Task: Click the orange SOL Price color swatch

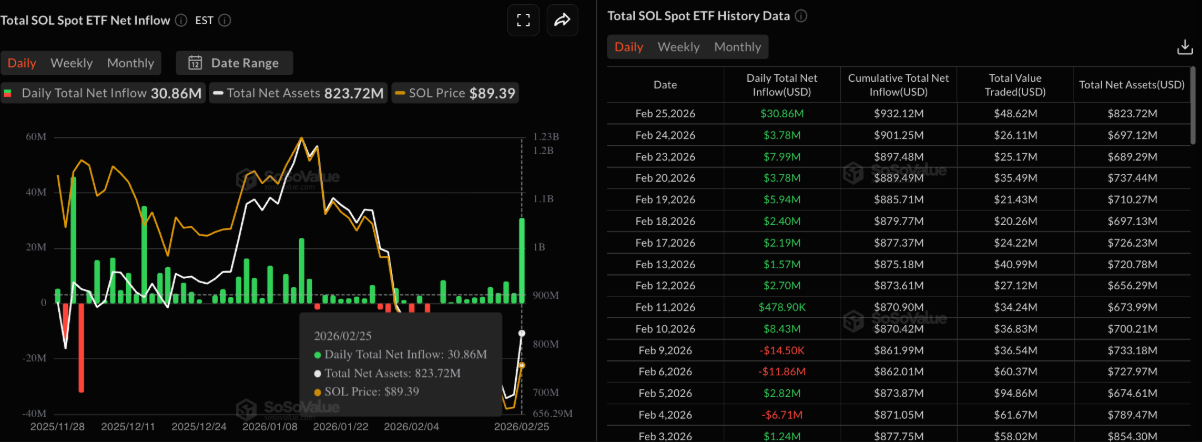Action: click(x=400, y=93)
